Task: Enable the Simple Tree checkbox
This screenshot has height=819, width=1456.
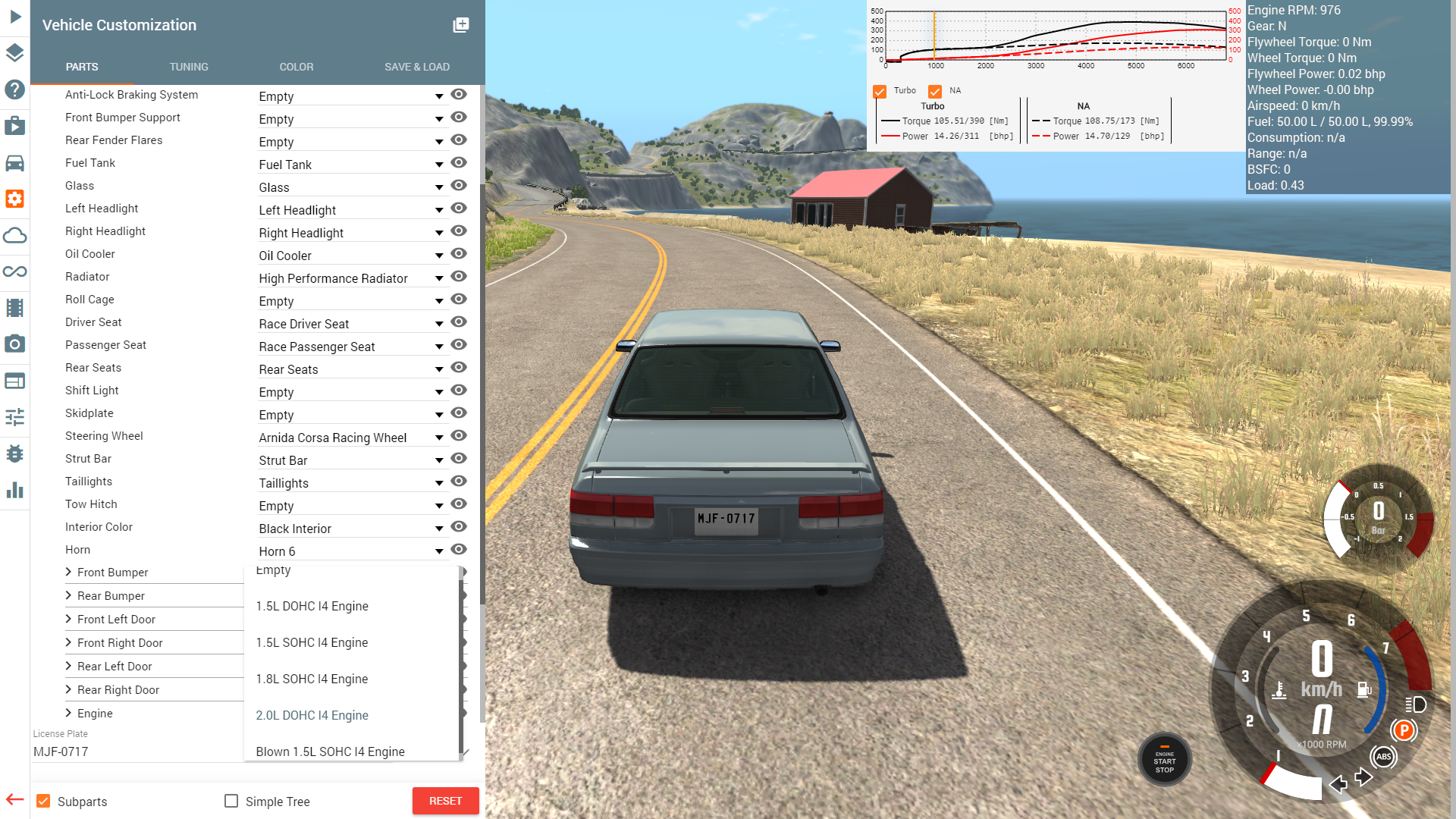Action: click(x=231, y=801)
